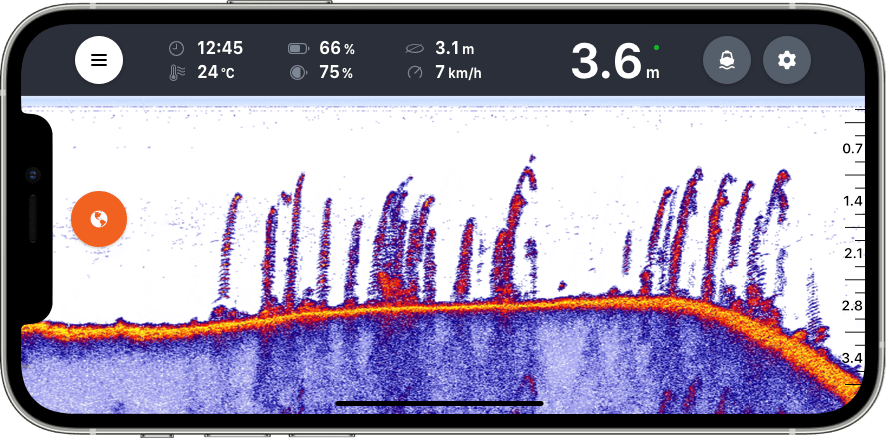
Task: Tap the speedometer icon beside 7 km/h
Action: tap(415, 72)
